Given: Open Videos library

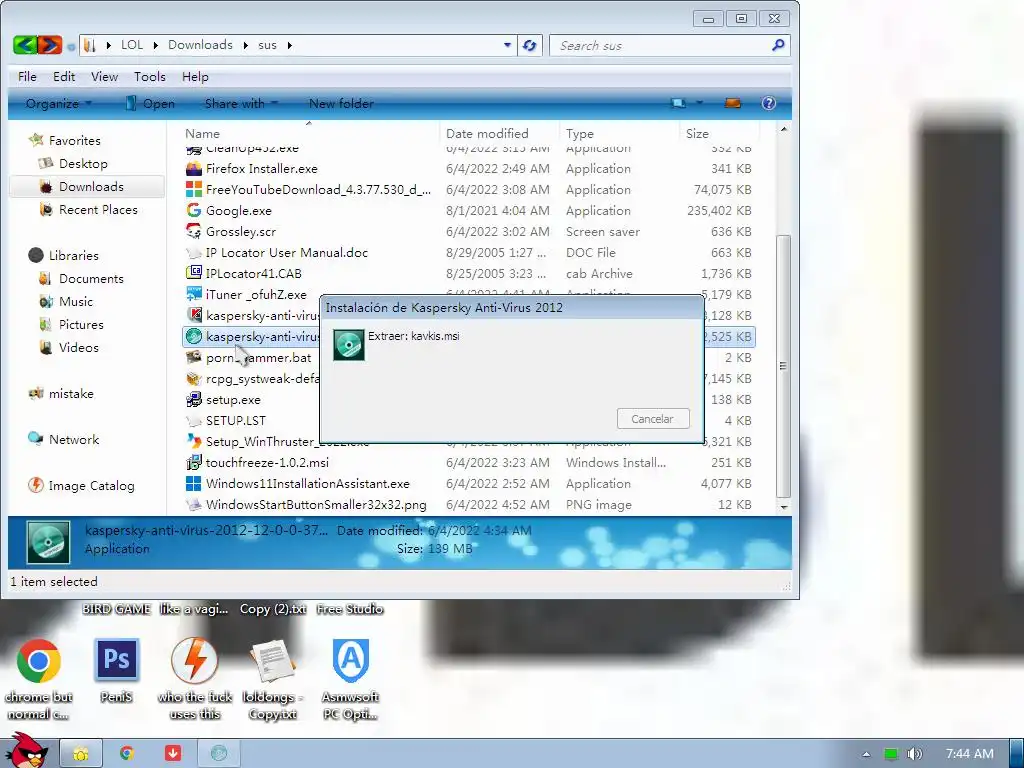Looking at the screenshot, I should tap(78, 347).
